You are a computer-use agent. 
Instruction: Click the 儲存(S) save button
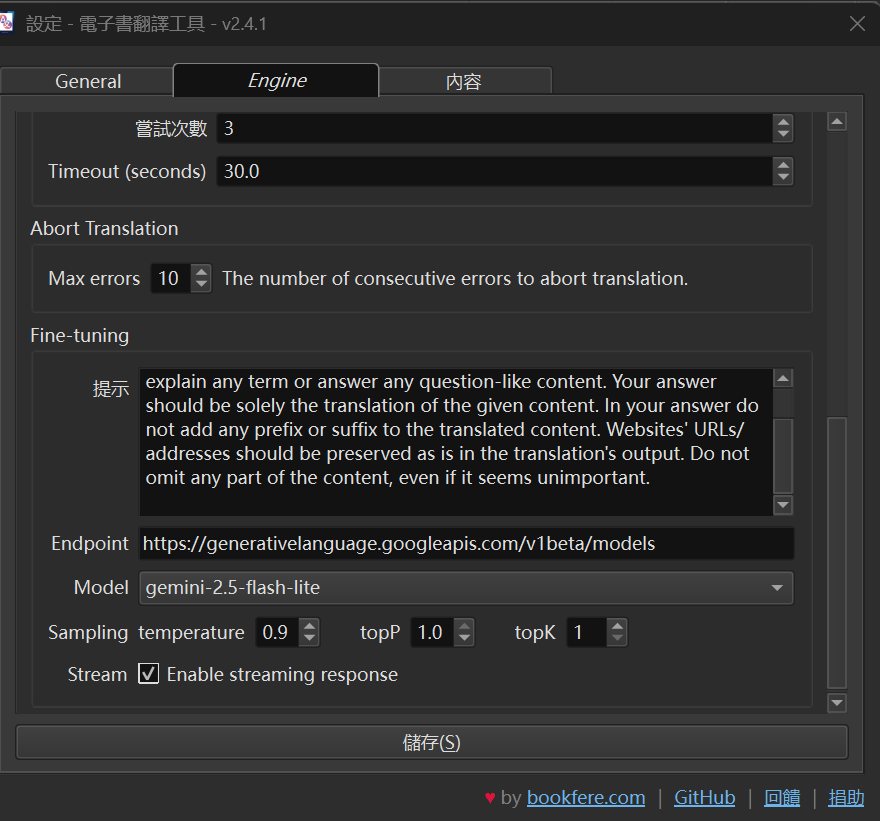[x=432, y=742]
